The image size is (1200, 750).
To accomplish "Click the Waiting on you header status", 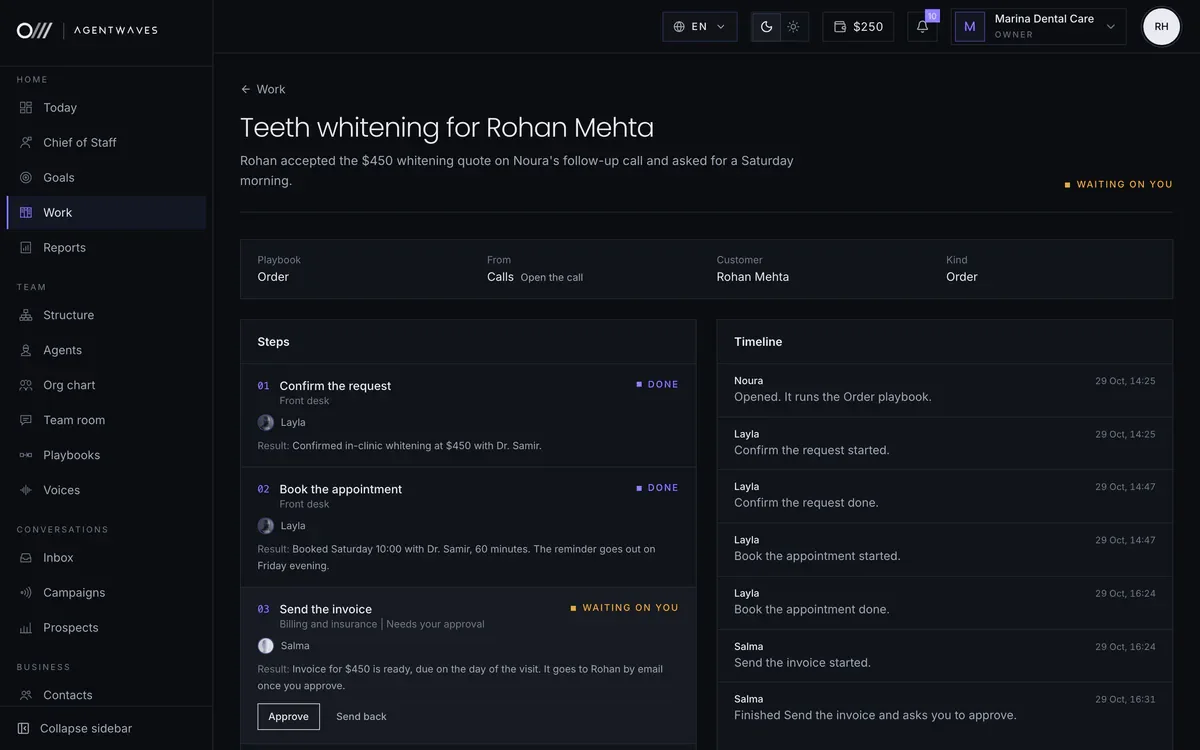I will coord(1119,185).
